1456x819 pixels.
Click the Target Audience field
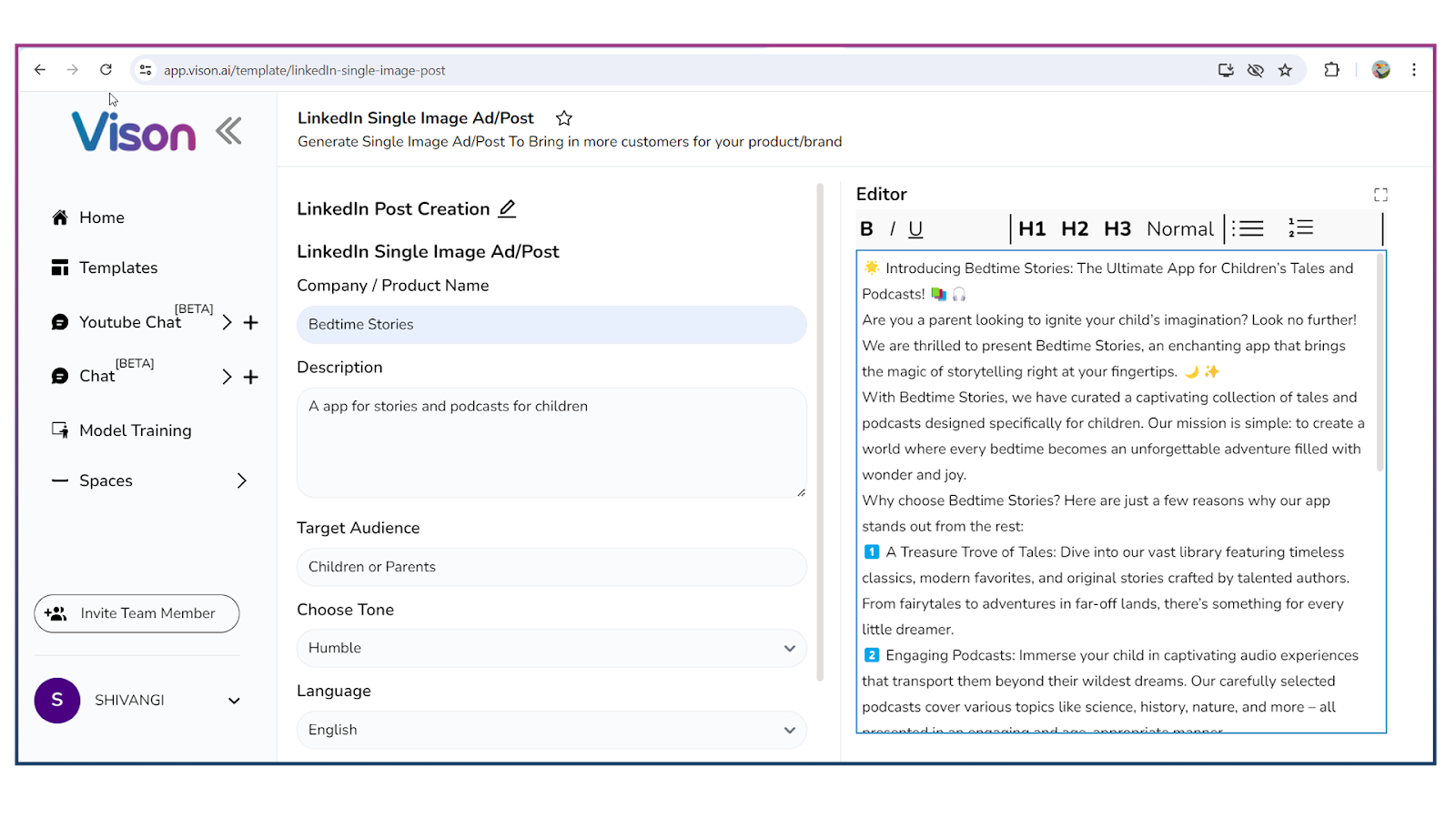(x=551, y=567)
